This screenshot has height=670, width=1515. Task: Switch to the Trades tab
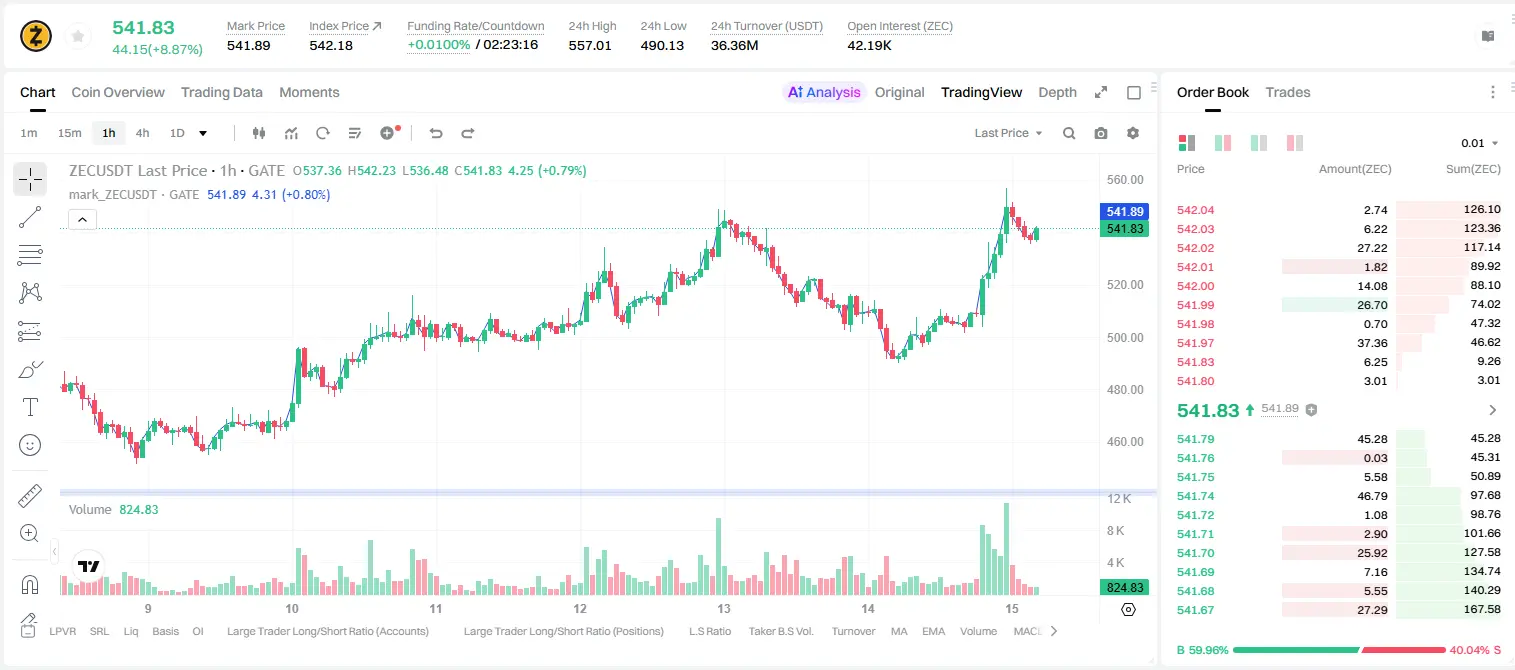coord(1287,92)
